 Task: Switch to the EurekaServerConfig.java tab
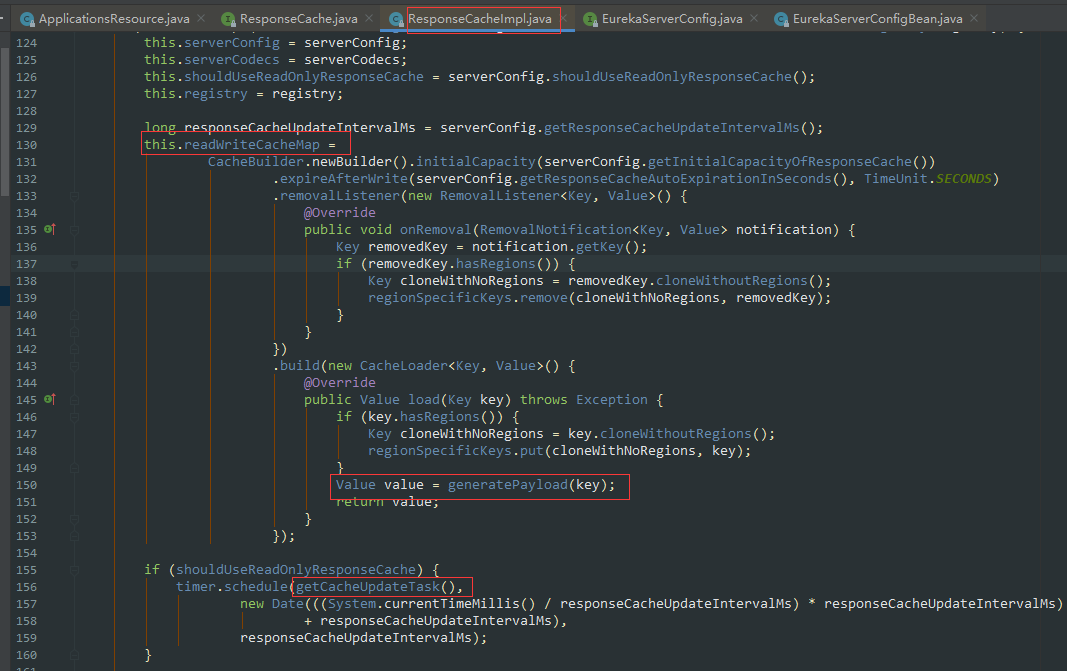672,19
